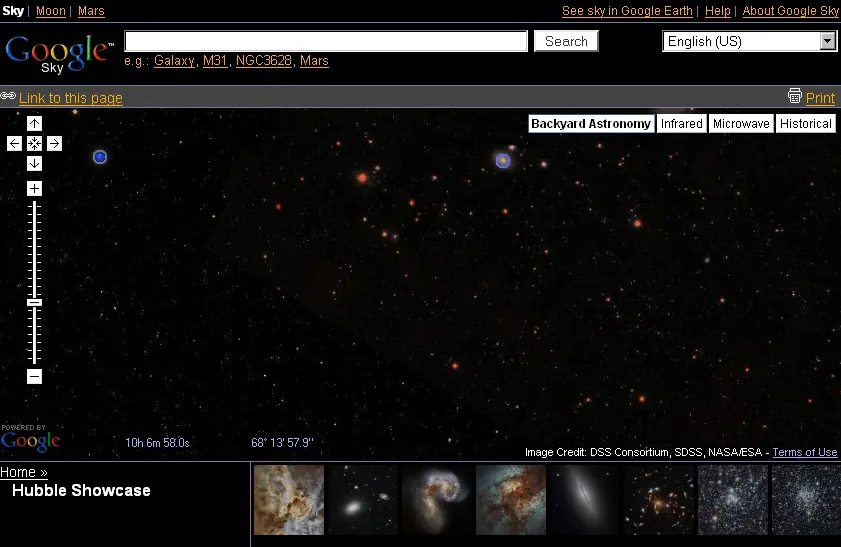Zoom in with the plus button
Image resolution: width=841 pixels, height=547 pixels.
pos(34,189)
